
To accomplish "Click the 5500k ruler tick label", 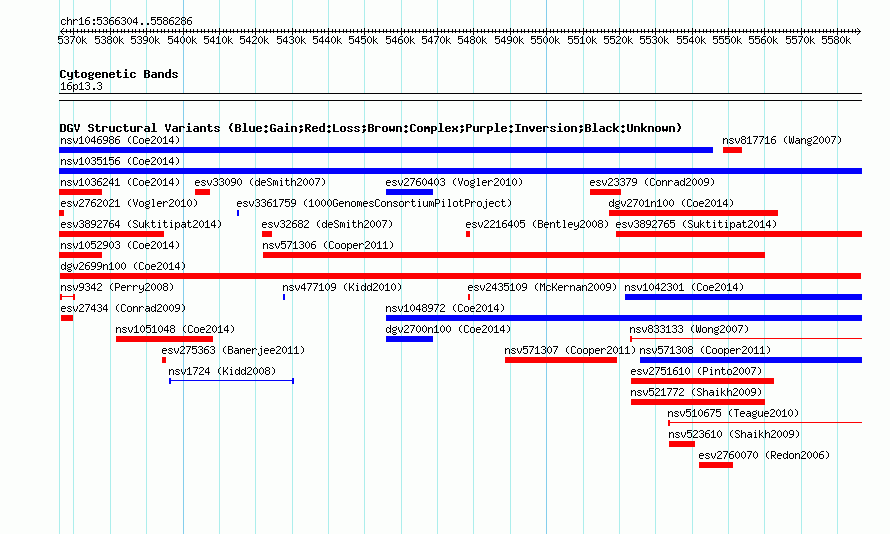I will tap(545, 40).
